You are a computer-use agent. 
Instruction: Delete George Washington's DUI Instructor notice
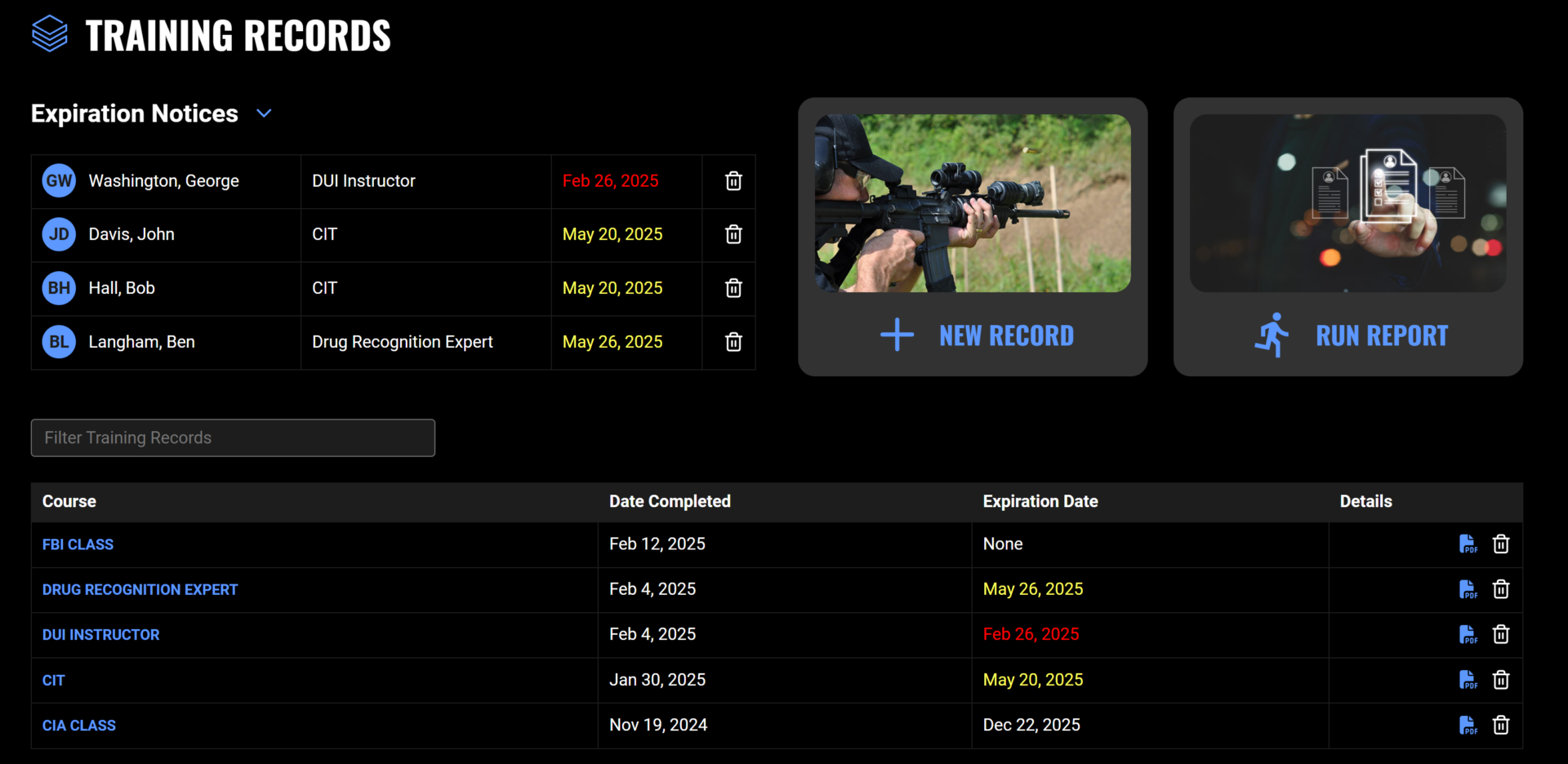(733, 181)
